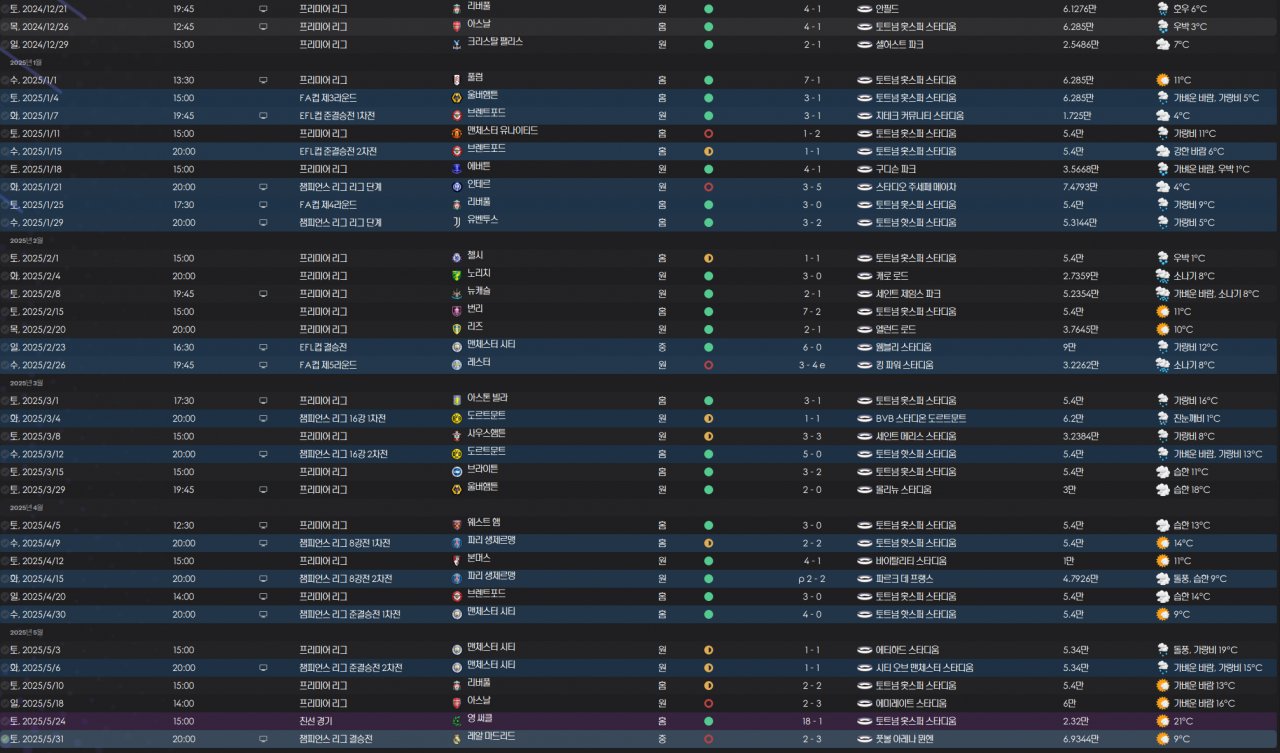Click 'FA컵 제5라운드' competition name
This screenshot has width=1280, height=753.
click(x=328, y=365)
